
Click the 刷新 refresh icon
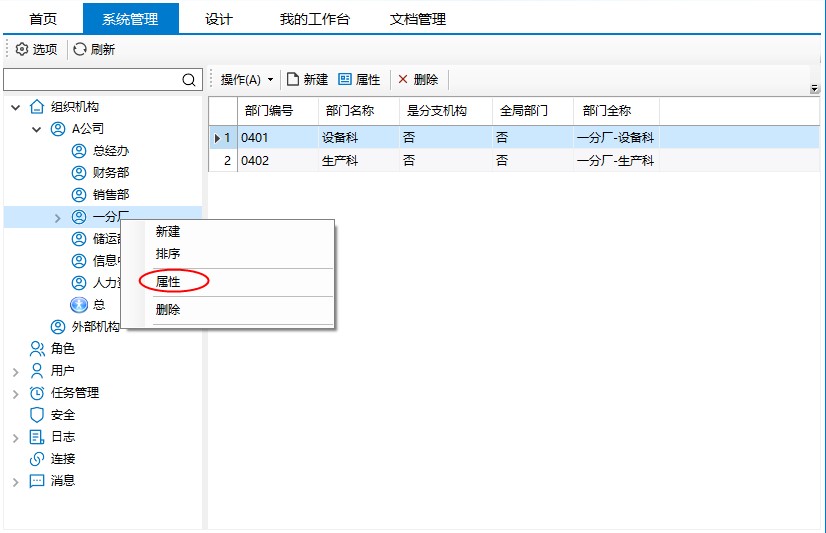(80, 49)
